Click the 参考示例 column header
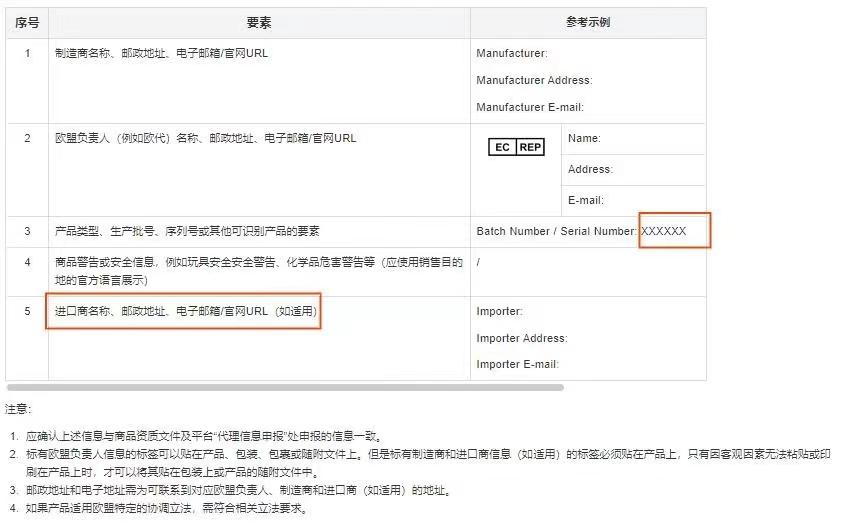The image size is (849, 525). pyautogui.click(x=588, y=23)
